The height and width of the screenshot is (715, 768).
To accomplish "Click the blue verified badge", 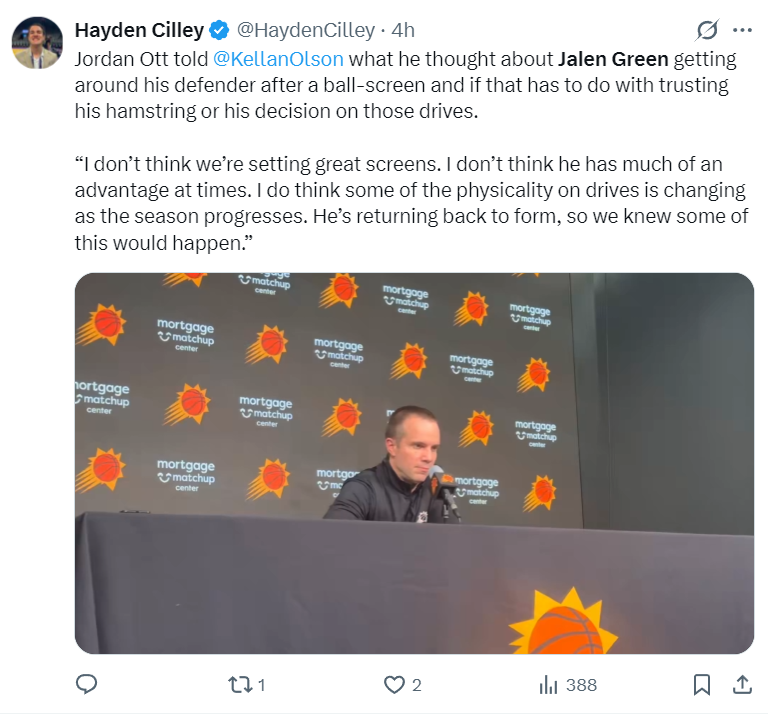I will pyautogui.click(x=219, y=30).
